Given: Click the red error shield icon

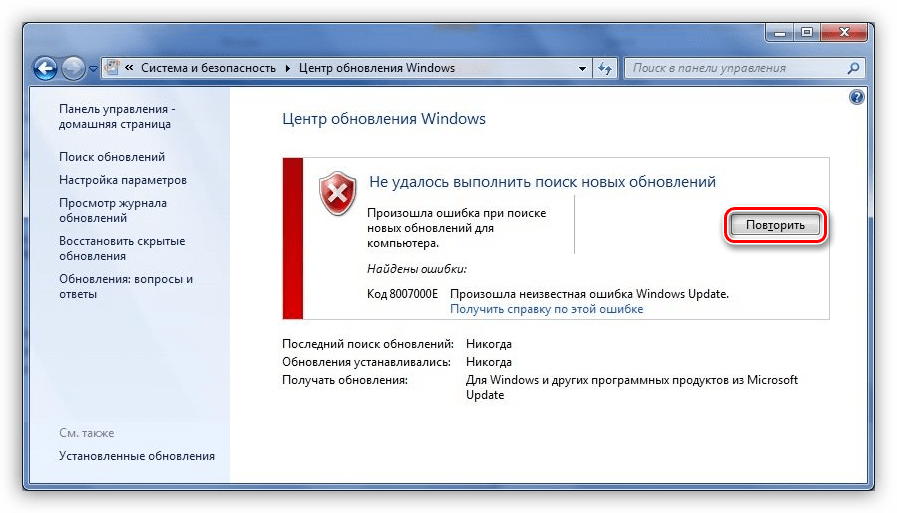Looking at the screenshot, I should pyautogui.click(x=337, y=193).
